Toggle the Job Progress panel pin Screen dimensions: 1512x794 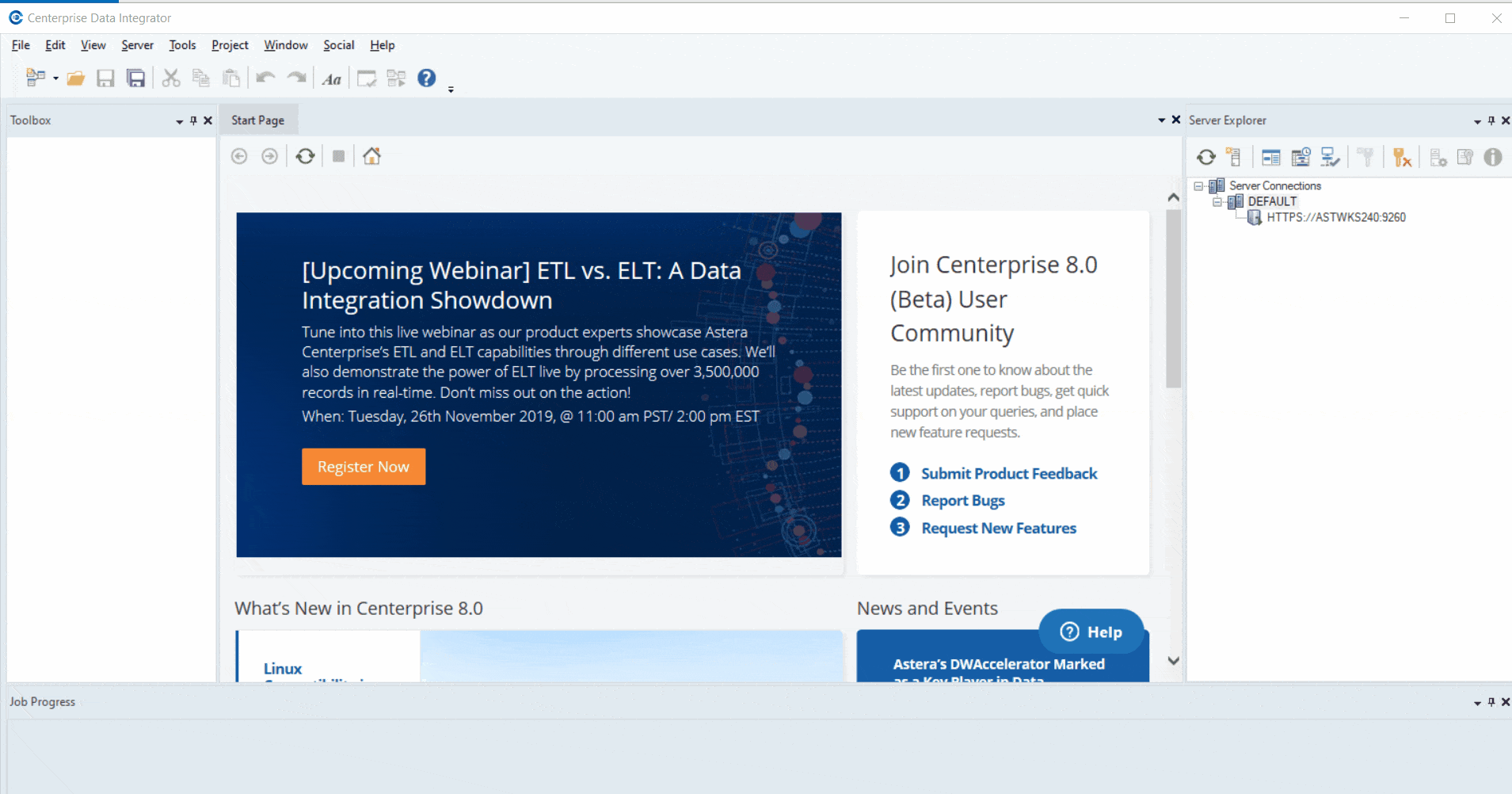[1491, 702]
